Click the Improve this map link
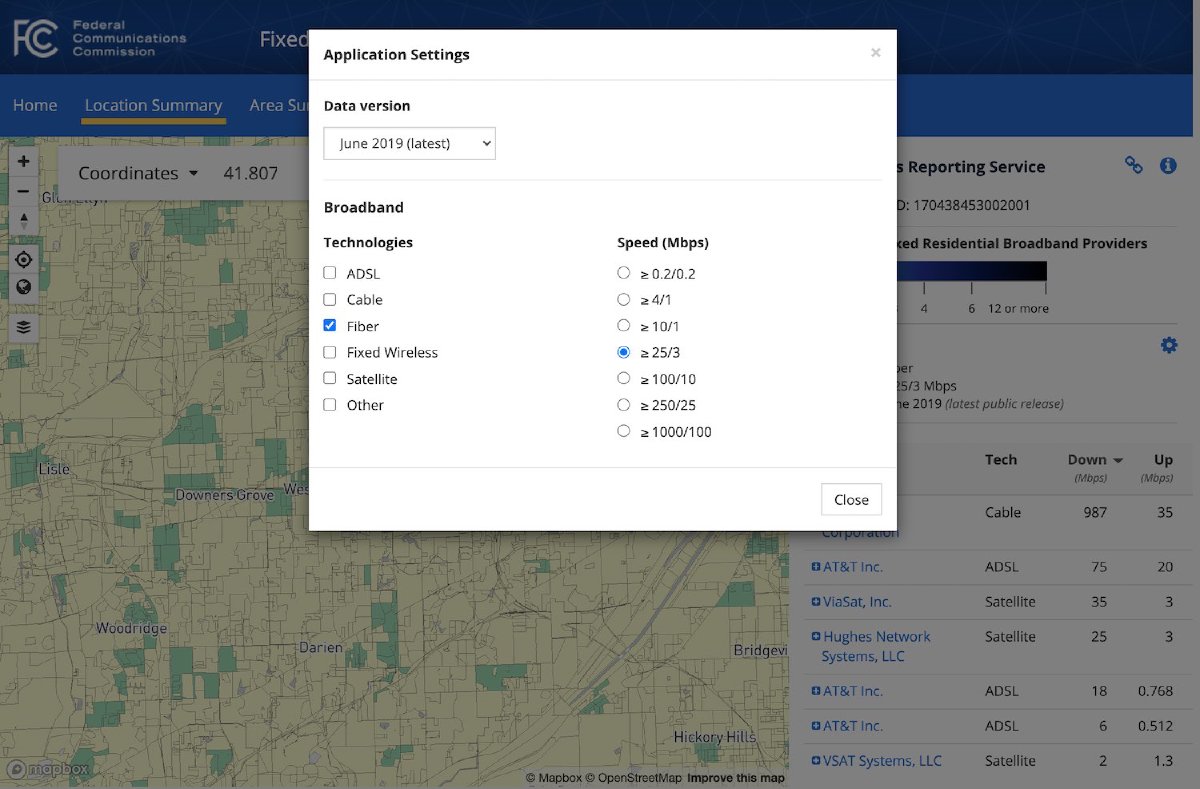Viewport: 1200px width, 789px height. point(736,778)
